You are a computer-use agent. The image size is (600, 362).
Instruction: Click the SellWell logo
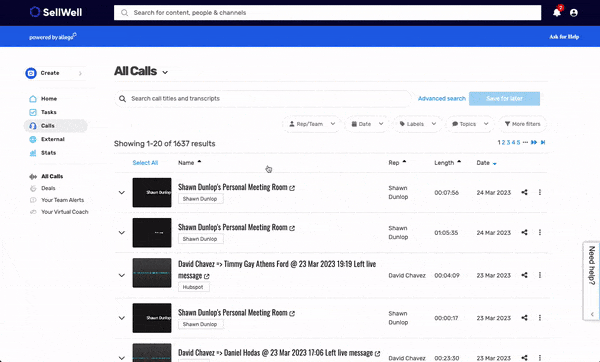pyautogui.click(x=56, y=12)
